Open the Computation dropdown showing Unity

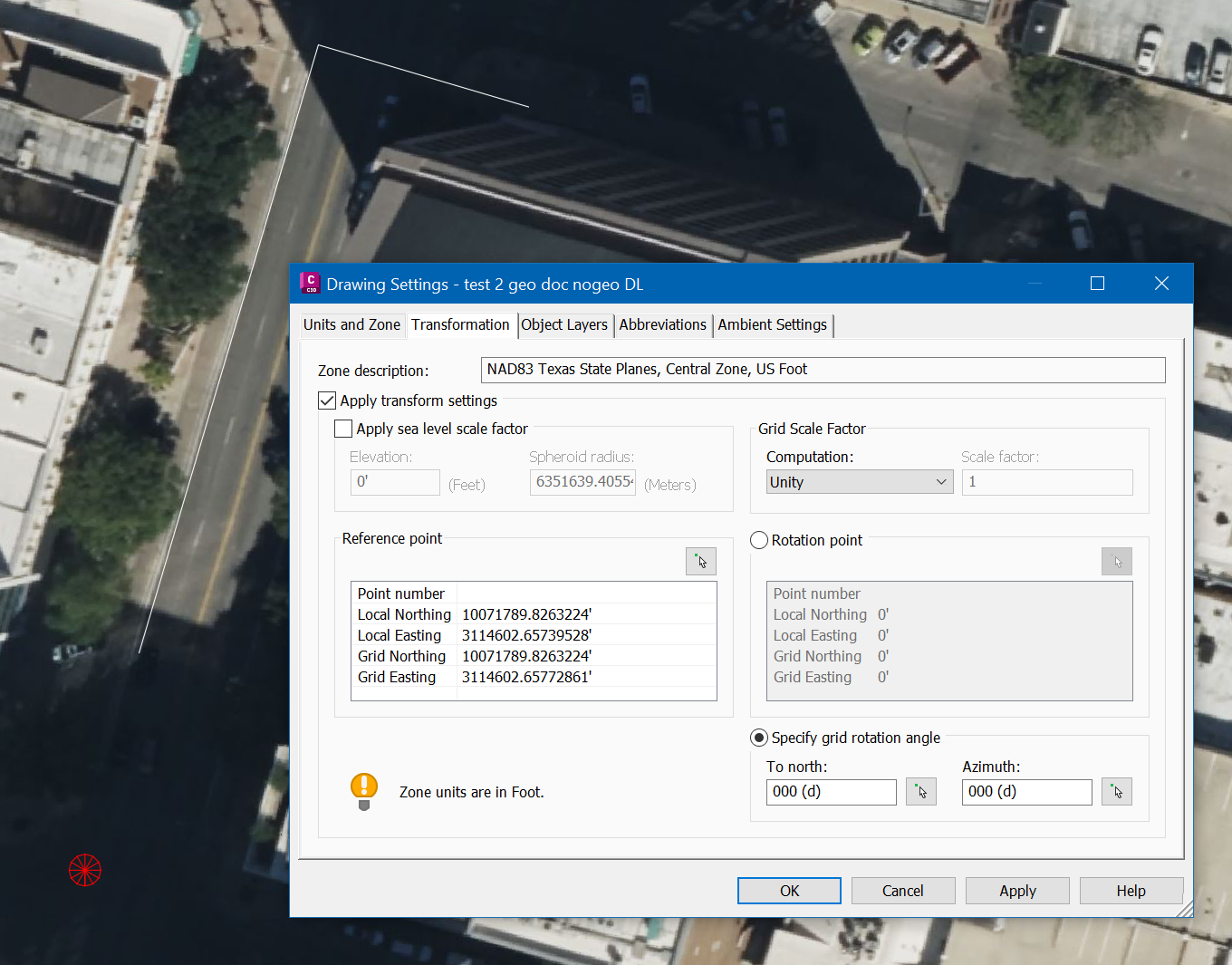pyautogui.click(x=940, y=481)
